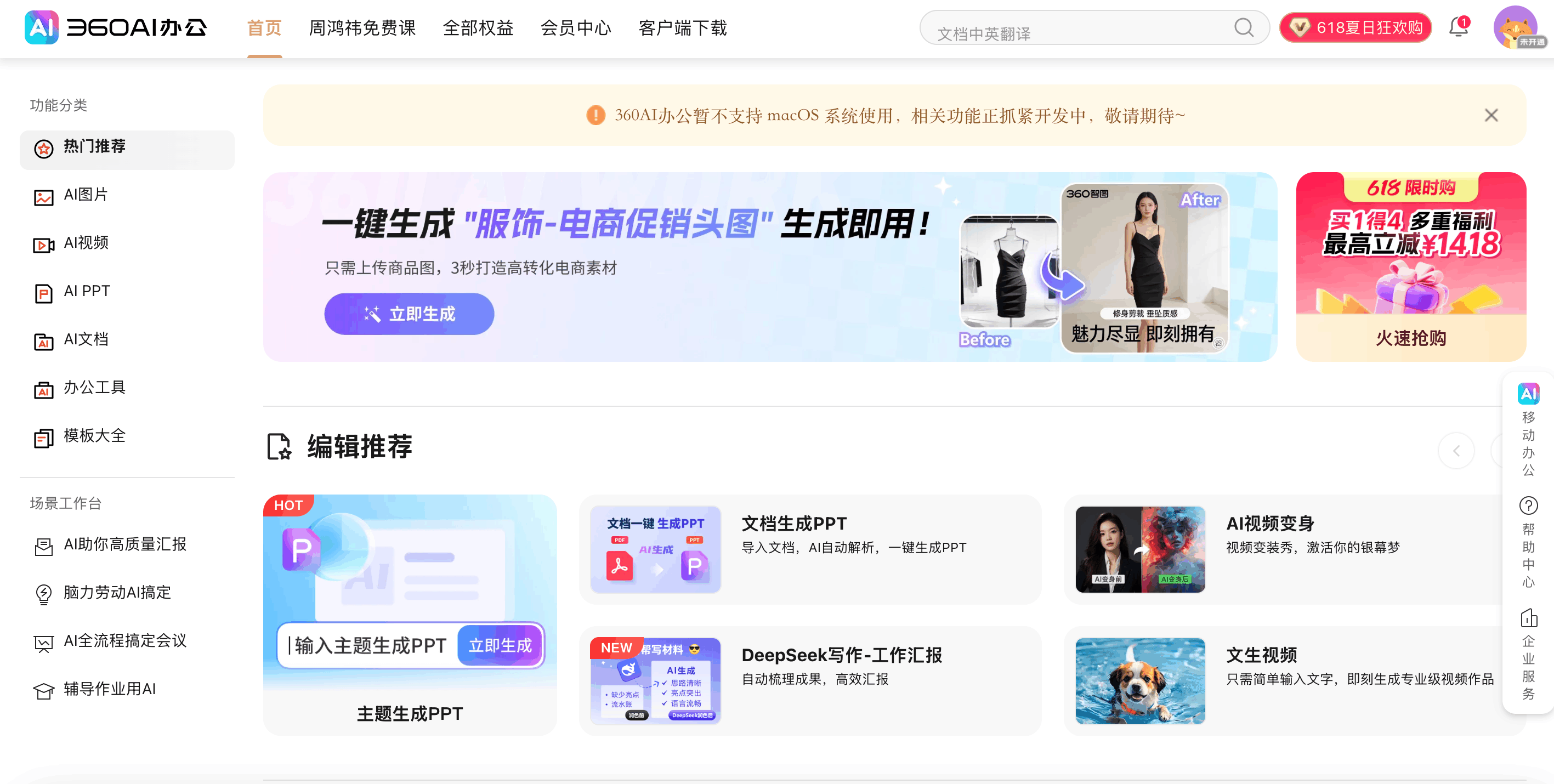Select 热门推荐 category label

tap(95, 146)
